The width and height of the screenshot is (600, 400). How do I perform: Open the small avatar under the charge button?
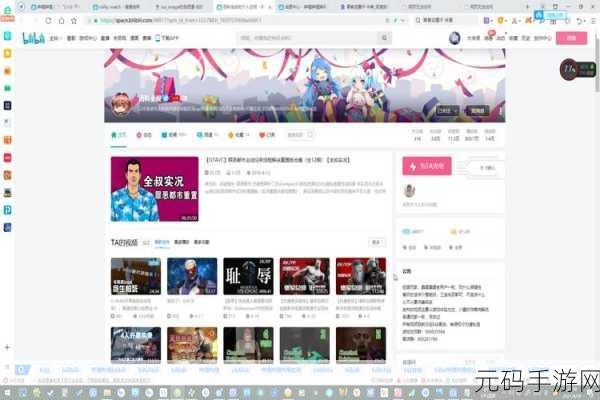coord(409,191)
